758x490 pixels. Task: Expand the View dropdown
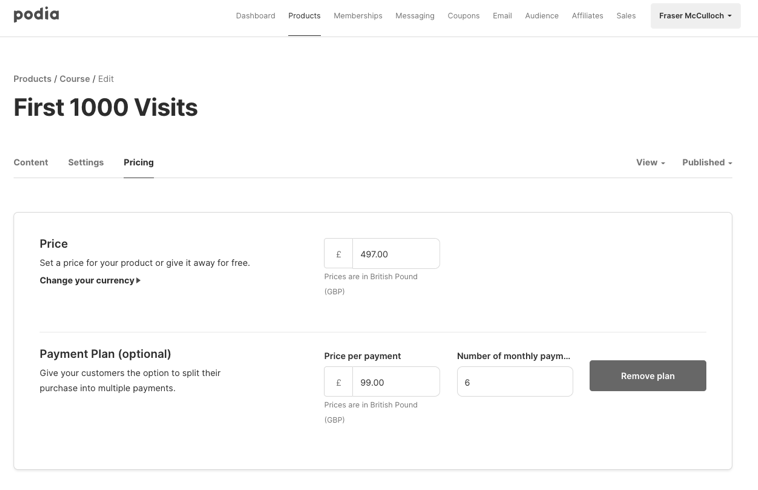pyautogui.click(x=650, y=162)
